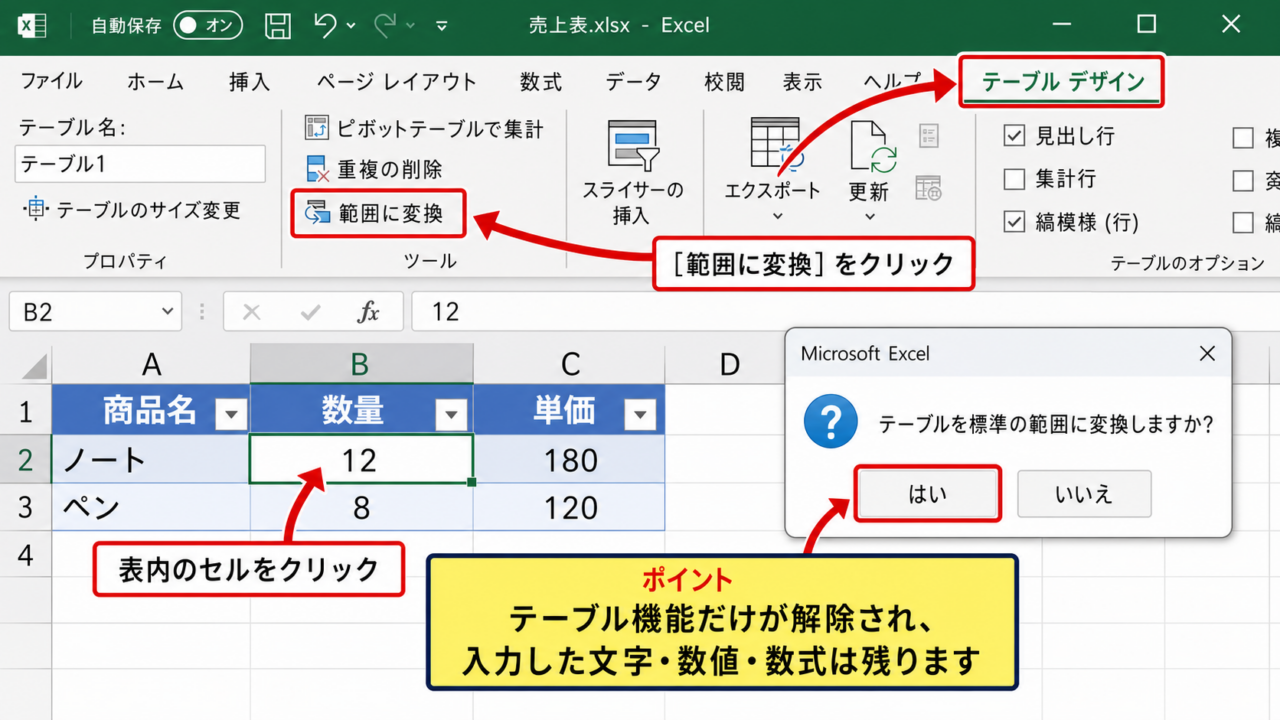This screenshot has height=720, width=1280.
Task: Uncheck the 見出し行 checkbox
Action: [1014, 136]
